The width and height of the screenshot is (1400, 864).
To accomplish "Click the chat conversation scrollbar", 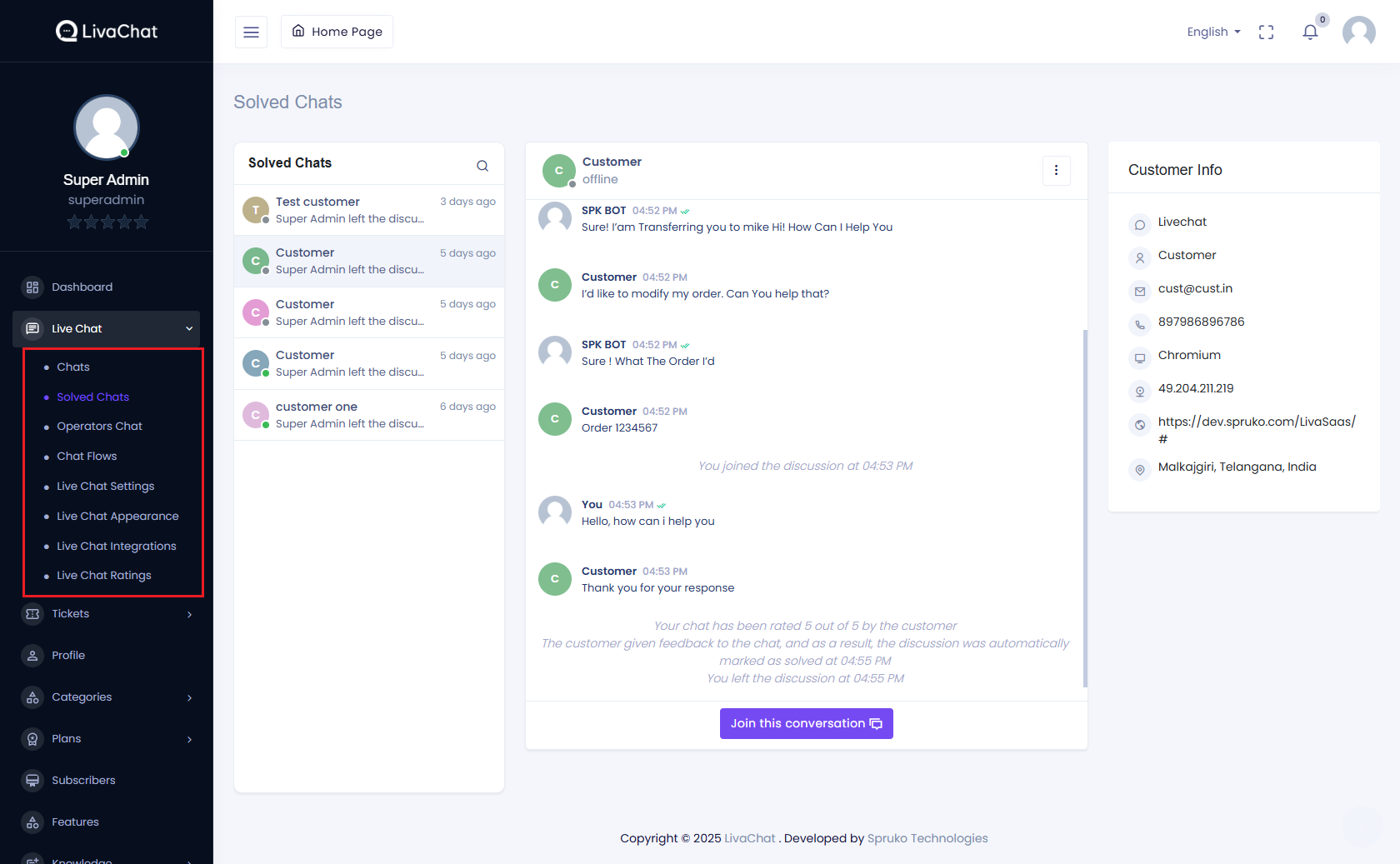I will 1085,508.
